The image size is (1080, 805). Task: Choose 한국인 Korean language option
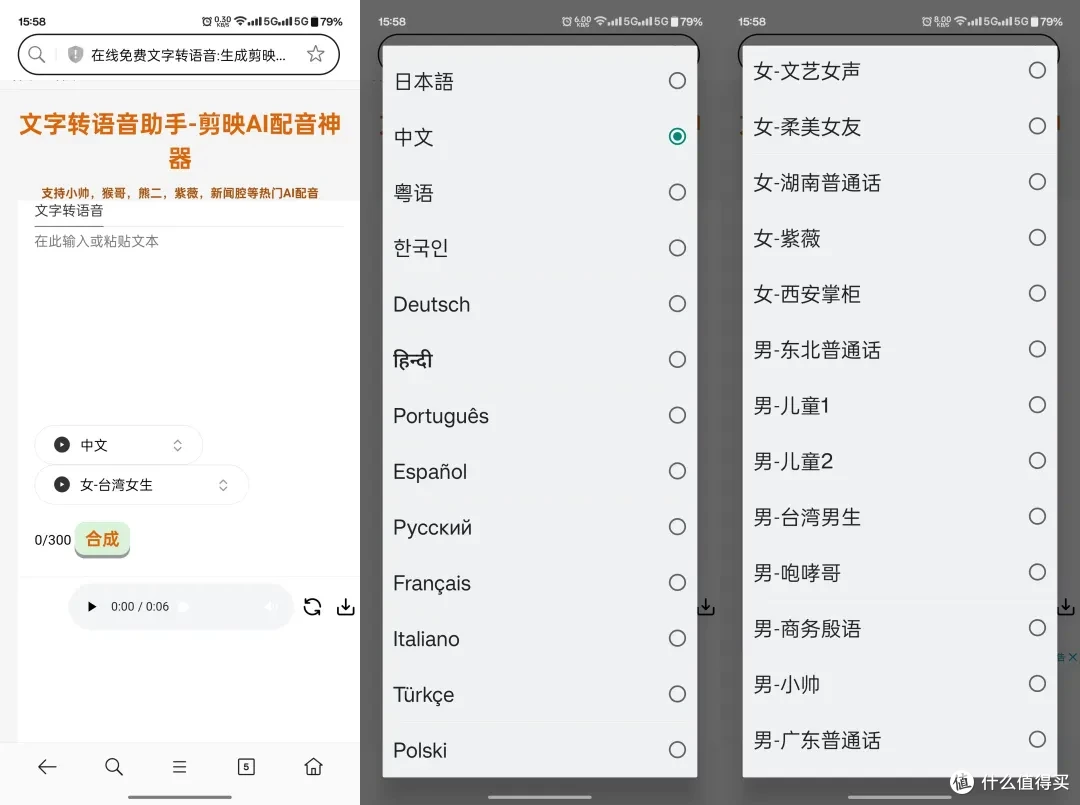540,248
